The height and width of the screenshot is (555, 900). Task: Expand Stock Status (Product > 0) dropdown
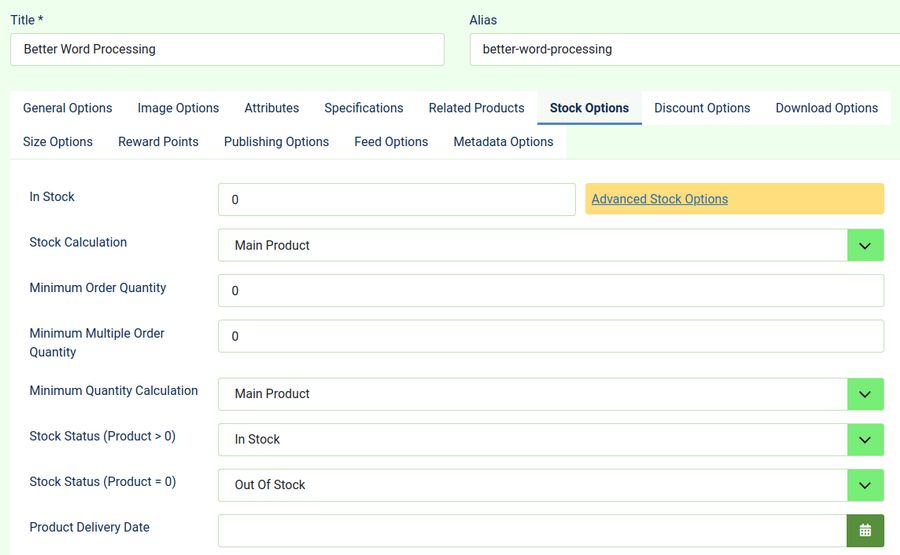[x=865, y=439]
